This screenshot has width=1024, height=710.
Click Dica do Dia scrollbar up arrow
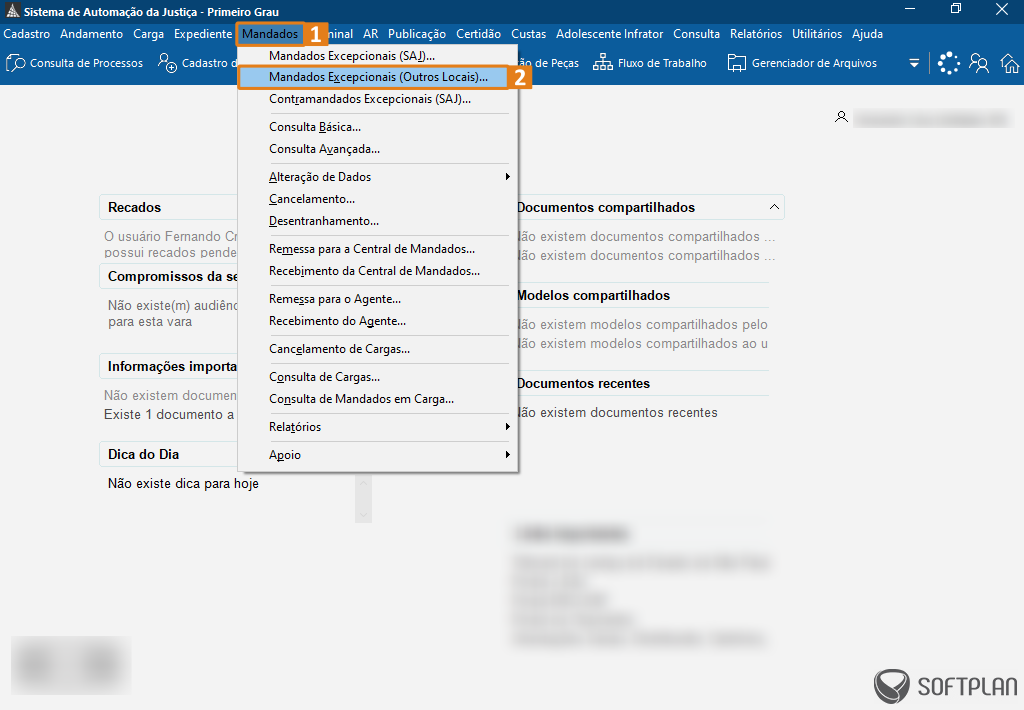pos(364,483)
